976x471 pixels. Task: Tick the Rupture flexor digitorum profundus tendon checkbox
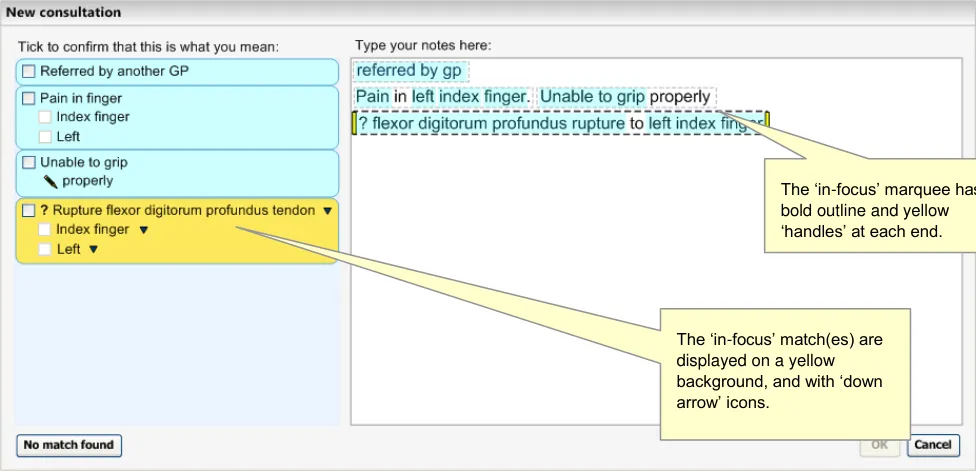point(29,211)
